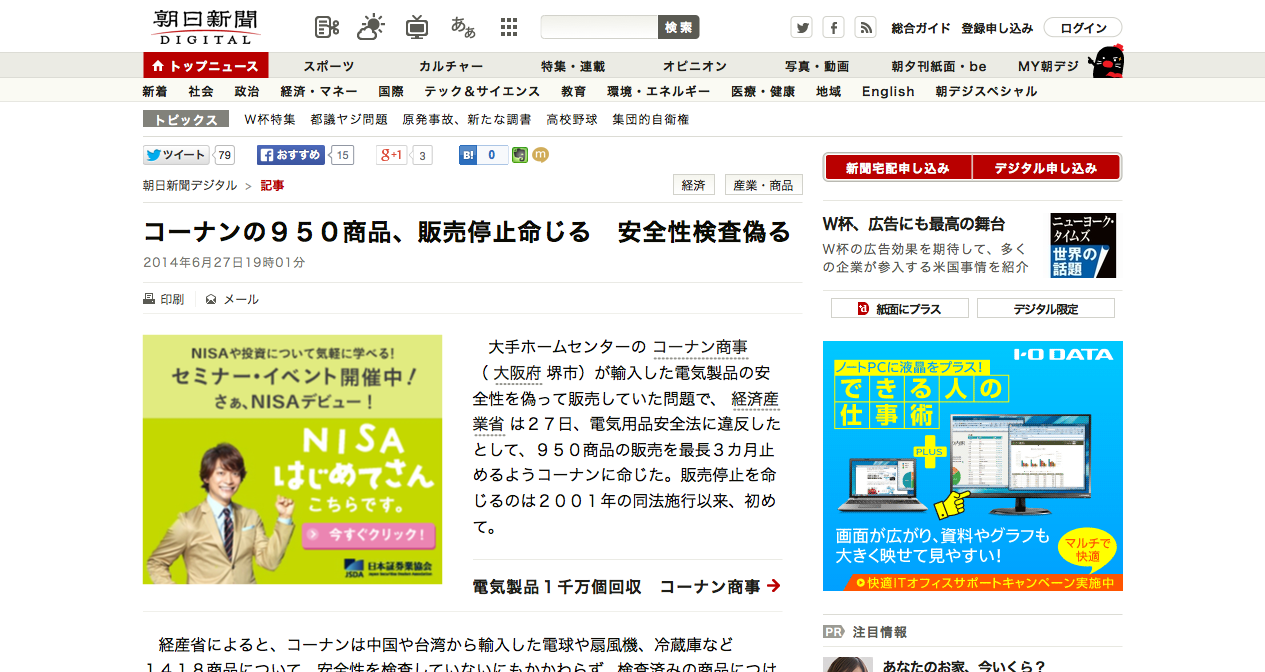Image resolution: width=1265 pixels, height=672 pixels.
Task: Recommend on Facebook with おすすめ button
Action: (x=291, y=155)
